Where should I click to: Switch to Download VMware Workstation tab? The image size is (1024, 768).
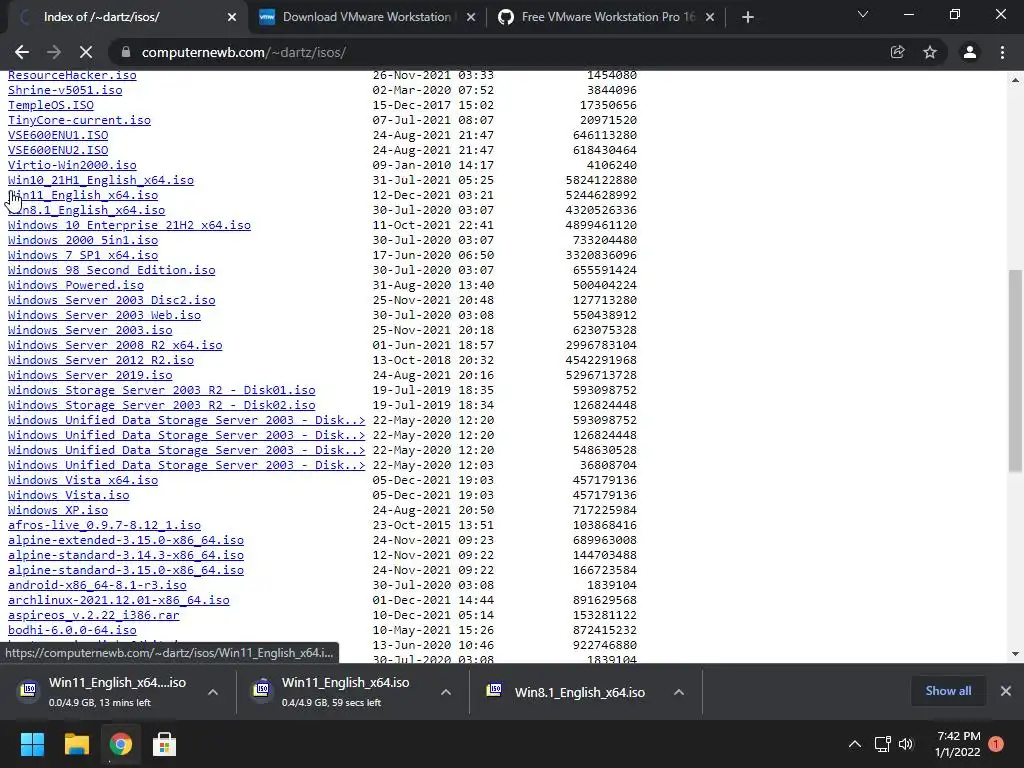[367, 17]
